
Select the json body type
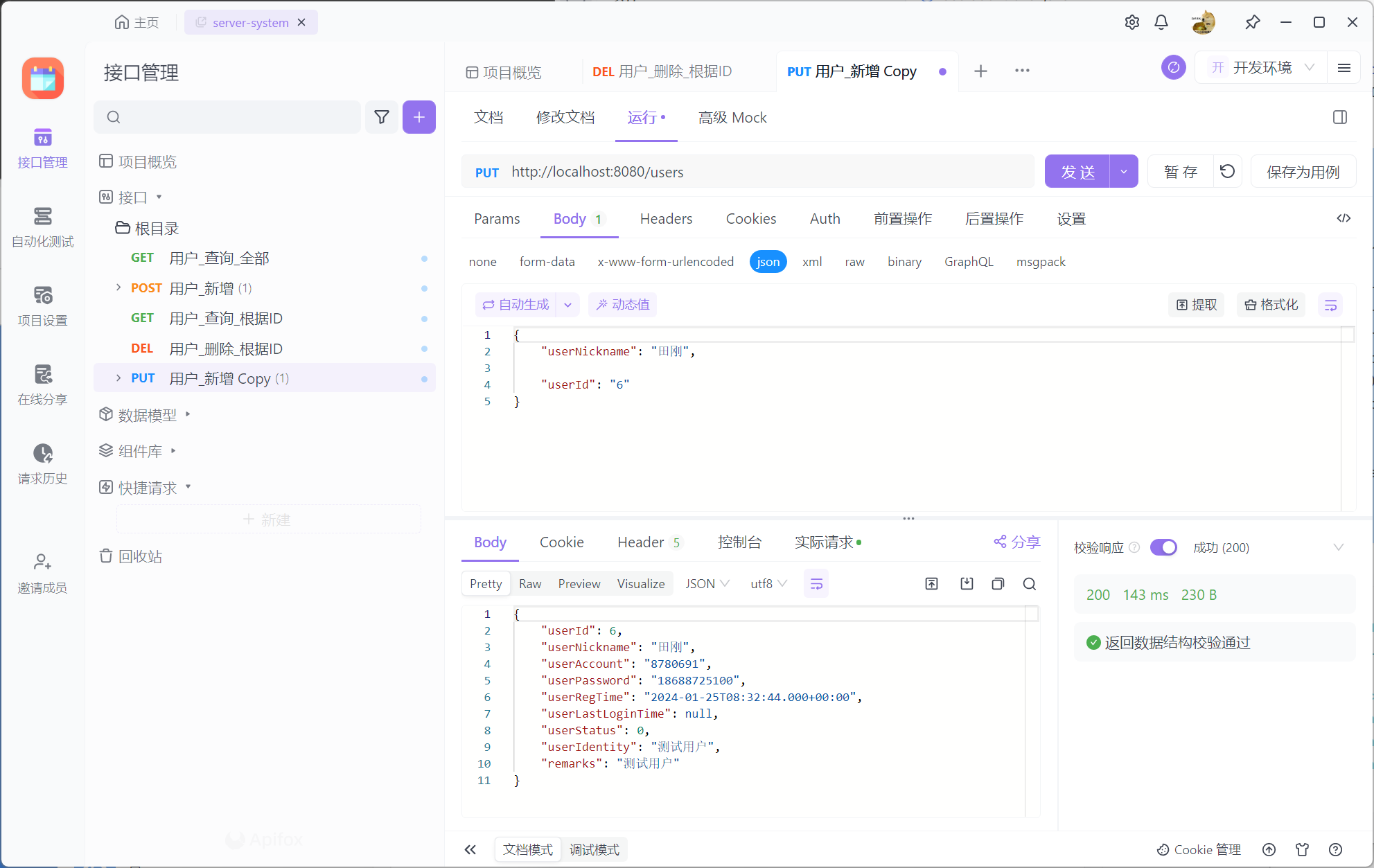click(768, 262)
